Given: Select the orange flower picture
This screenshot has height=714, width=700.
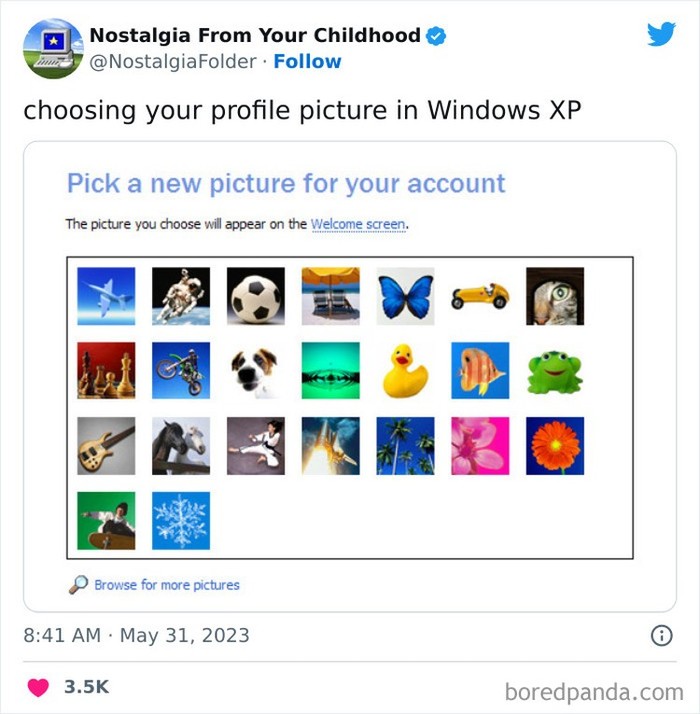Looking at the screenshot, I should [x=555, y=446].
